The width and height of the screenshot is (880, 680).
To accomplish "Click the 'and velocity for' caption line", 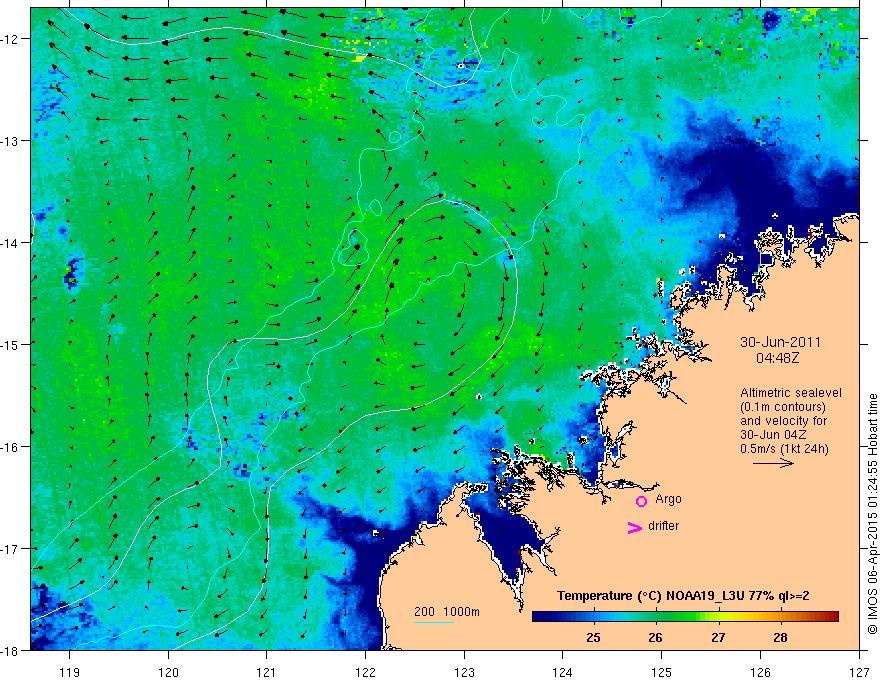I will (x=783, y=421).
